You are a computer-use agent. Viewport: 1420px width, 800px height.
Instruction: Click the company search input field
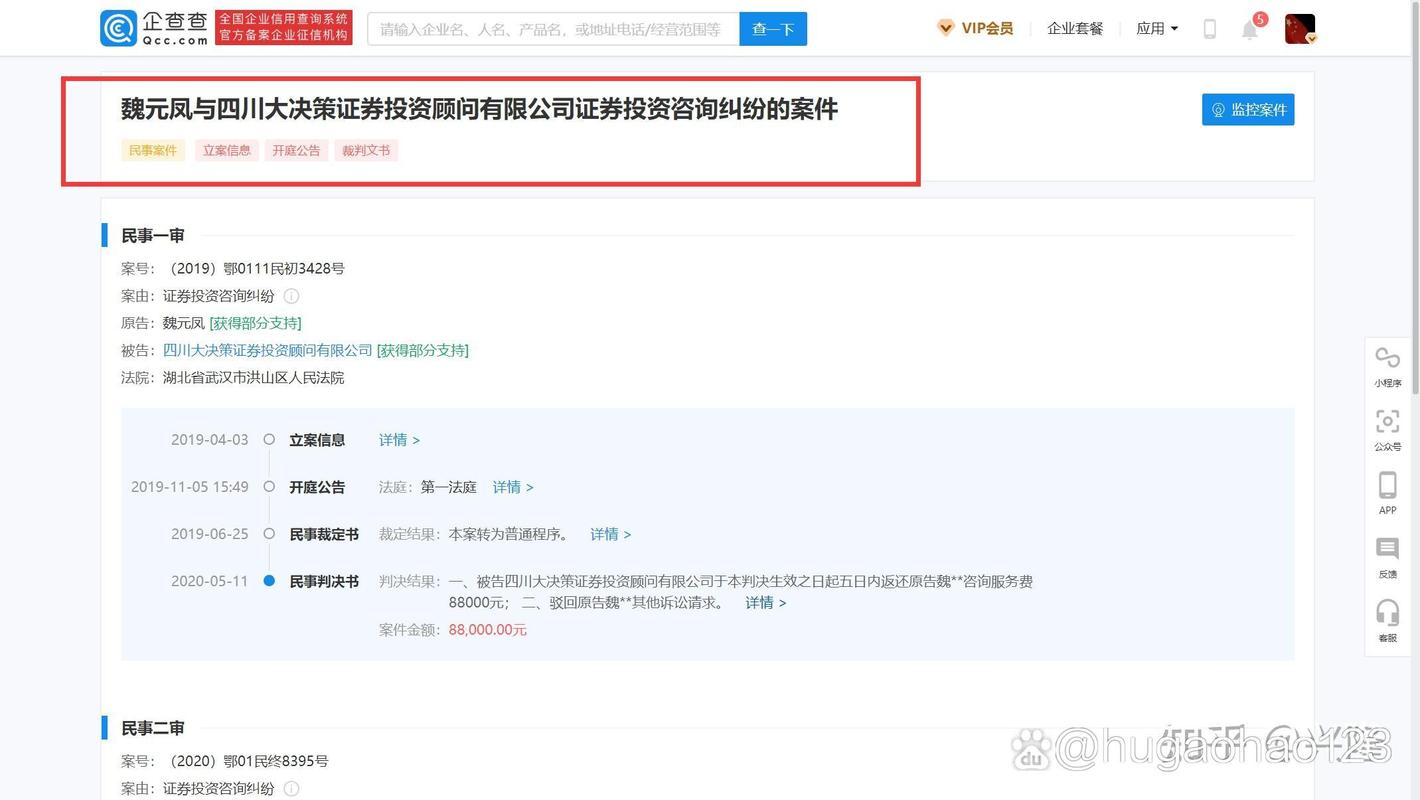553,29
